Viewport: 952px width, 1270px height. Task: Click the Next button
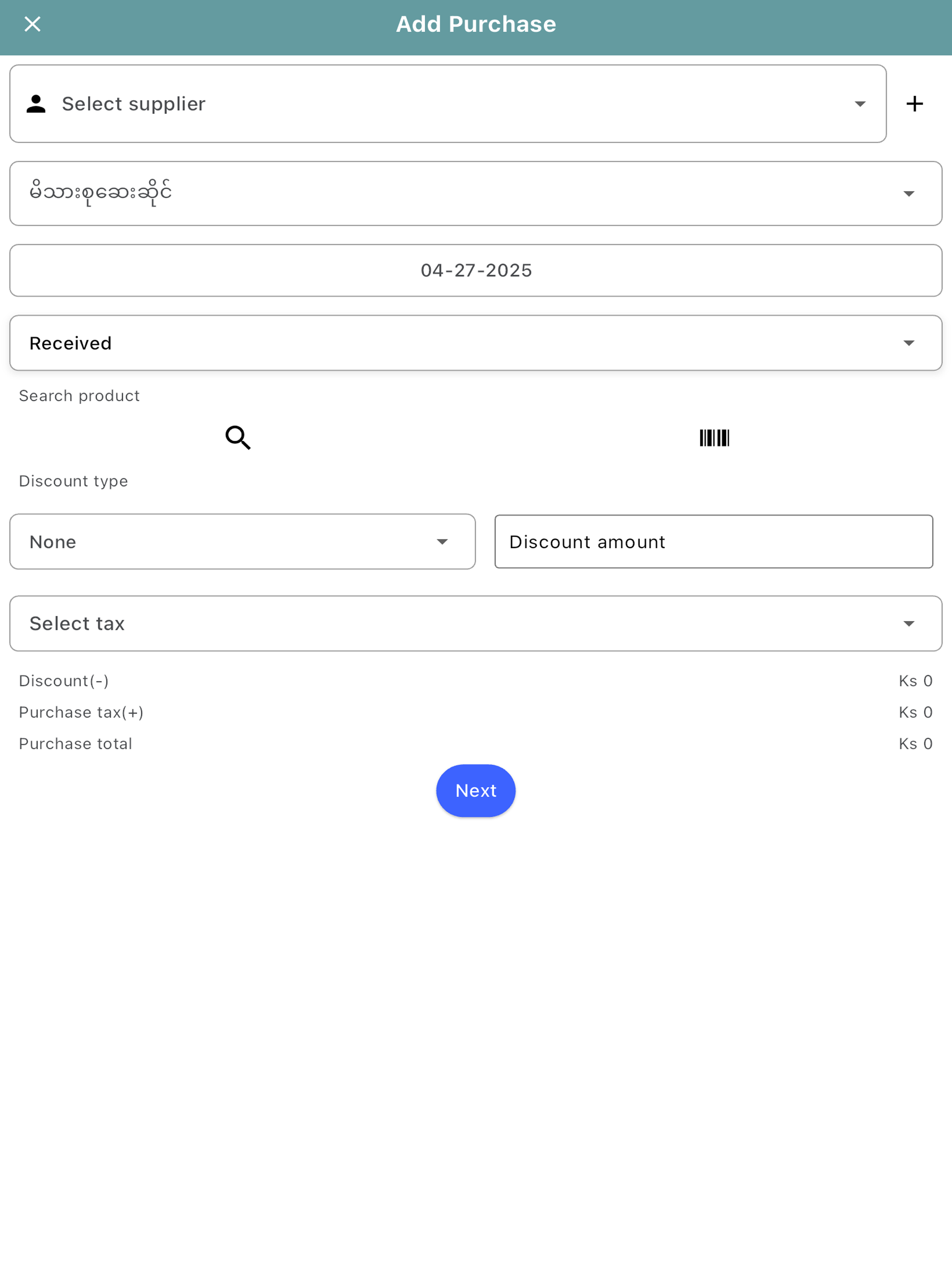click(476, 791)
